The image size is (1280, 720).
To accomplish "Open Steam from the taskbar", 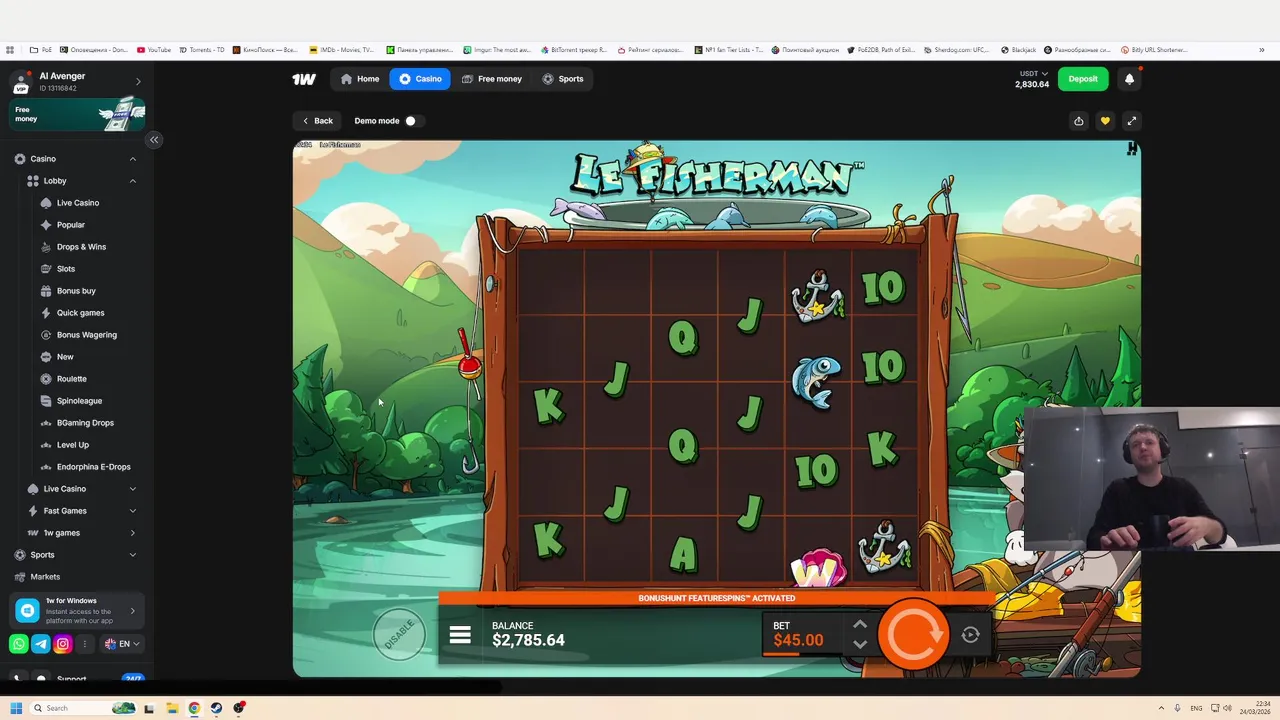I will [x=216, y=708].
